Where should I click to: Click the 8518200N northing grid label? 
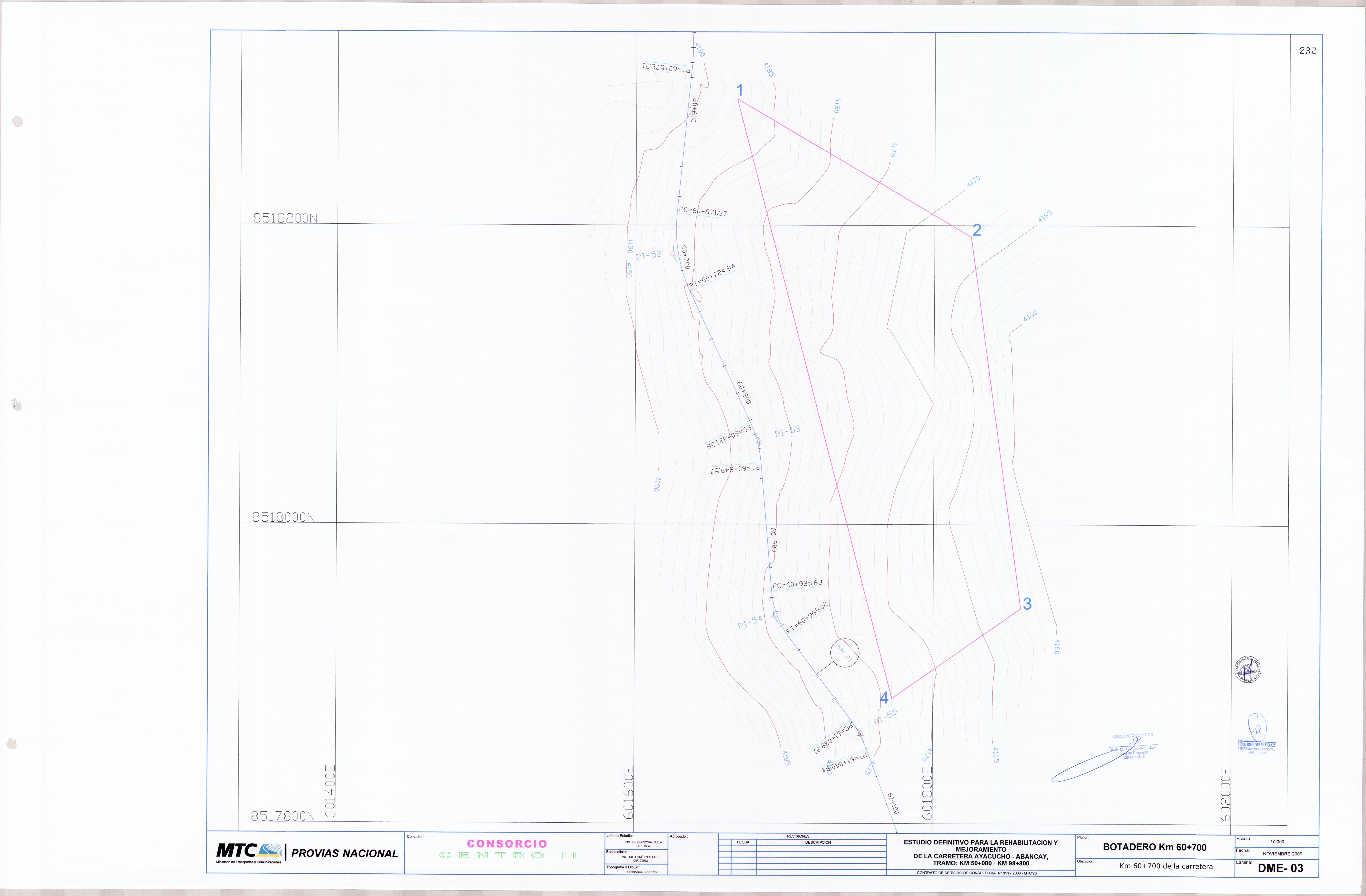285,218
